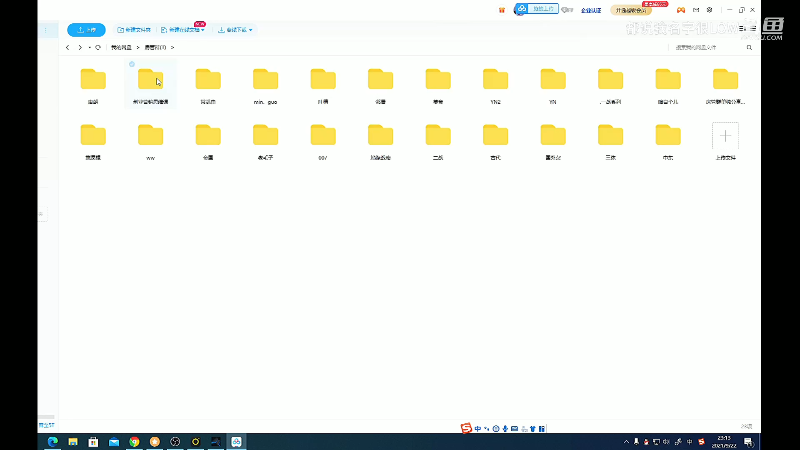Open File Explorer from the taskbar
This screenshot has height=450, width=800.
tap(73, 442)
